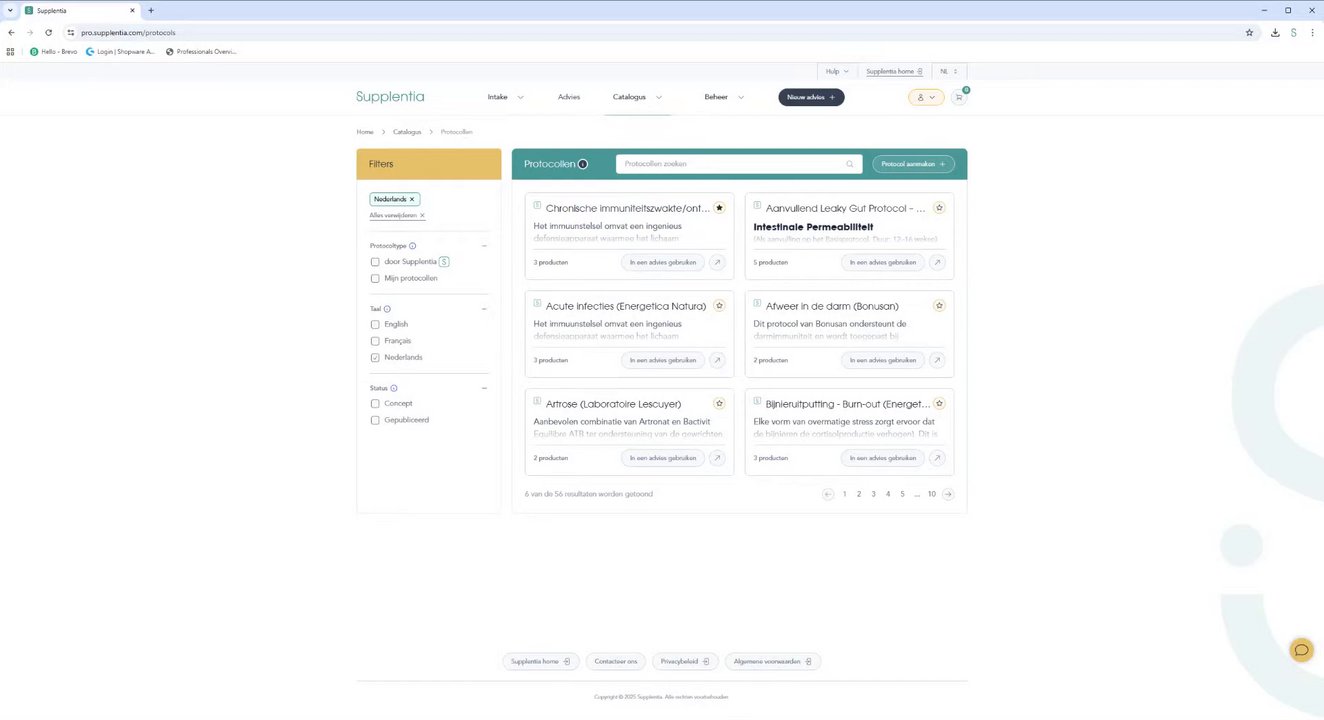The height and width of the screenshot is (720, 1324).
Task: Go to Catalogus breadcrumb
Action: (x=407, y=132)
